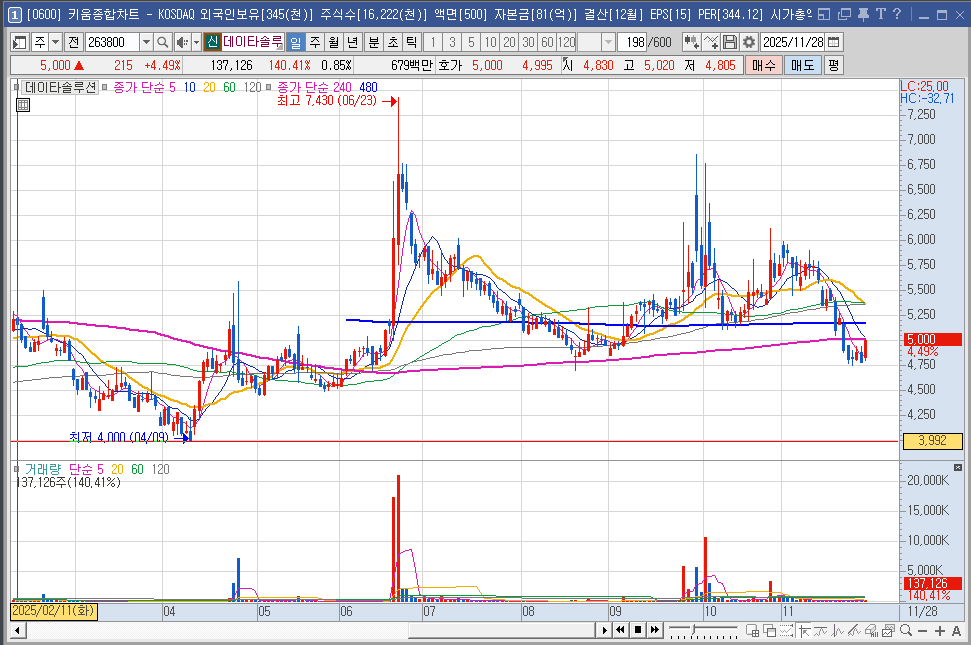The image size is (971, 645).
Task: Click the 3,992 price marker on the axis
Action: pyautogui.click(x=933, y=441)
